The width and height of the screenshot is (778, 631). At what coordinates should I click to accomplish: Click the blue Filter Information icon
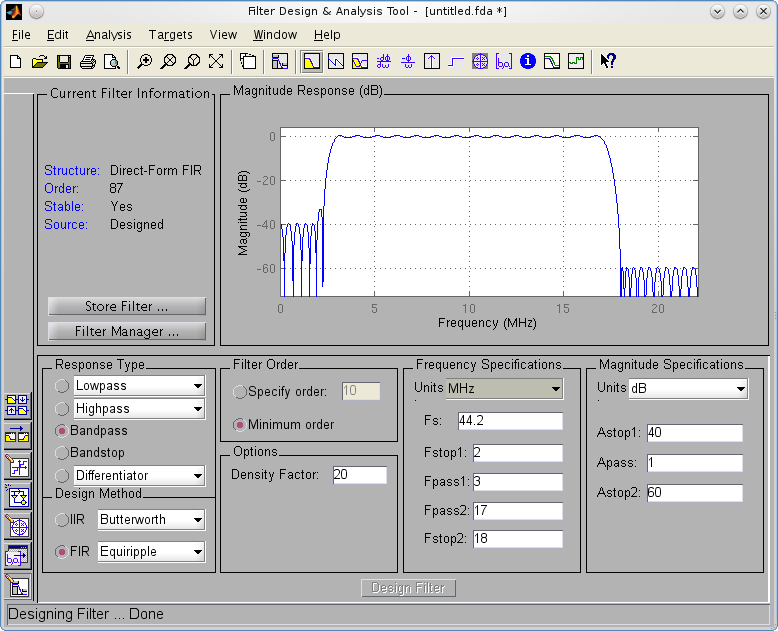pyautogui.click(x=528, y=61)
